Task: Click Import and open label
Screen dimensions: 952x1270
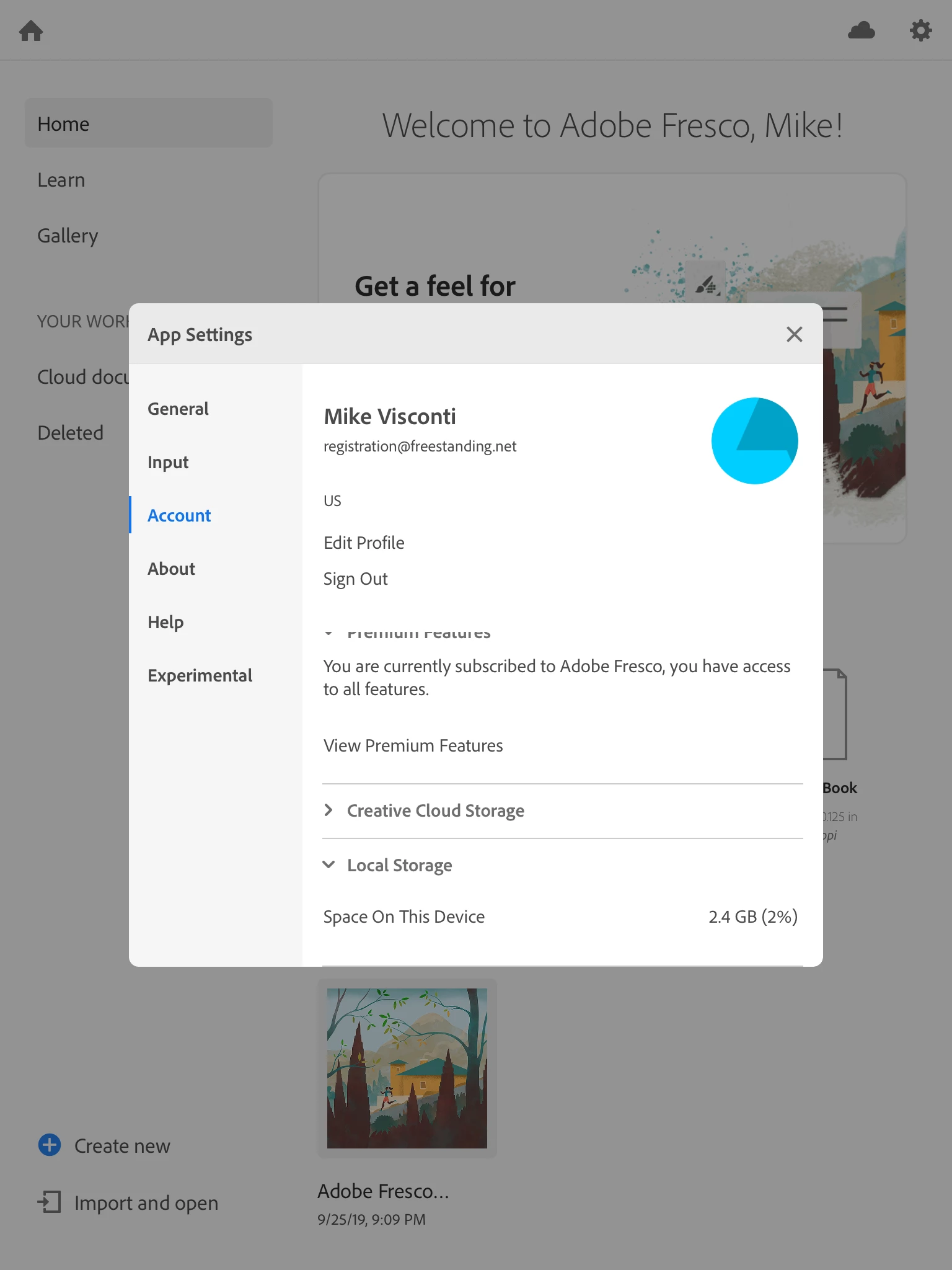Action: 146,1203
